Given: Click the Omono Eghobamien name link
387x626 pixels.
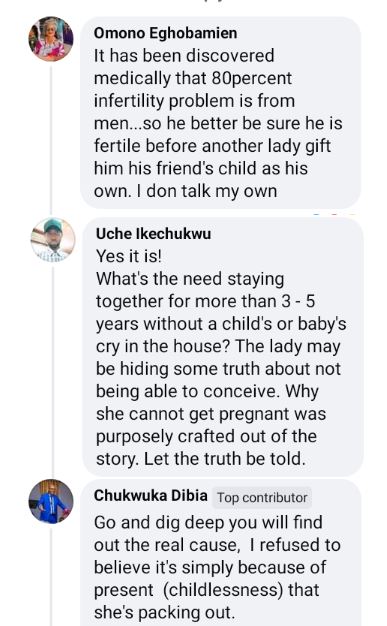Looking at the screenshot, I should click(165, 33).
